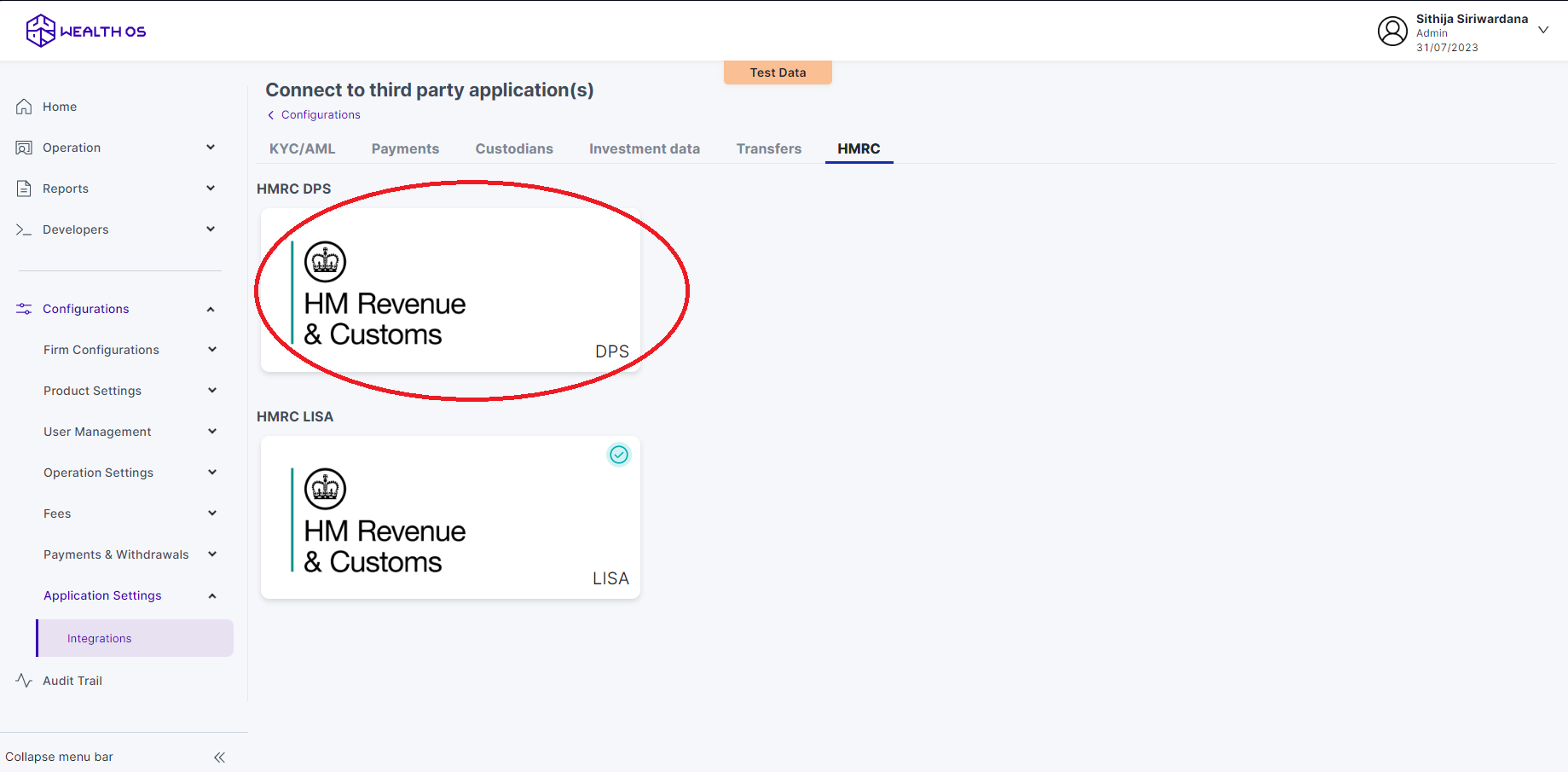Expand the Developers menu chevron
This screenshot has width=1568, height=772.
(x=211, y=229)
